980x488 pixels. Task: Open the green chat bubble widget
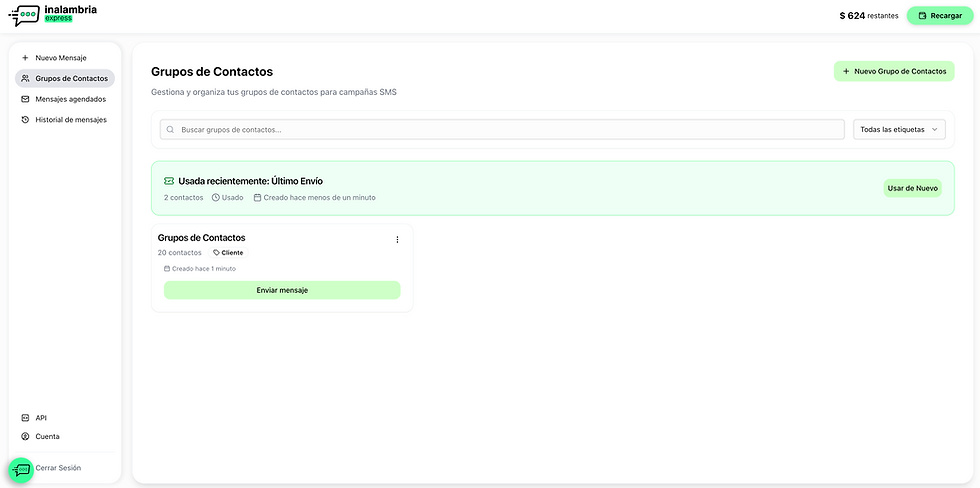pyautogui.click(x=21, y=470)
